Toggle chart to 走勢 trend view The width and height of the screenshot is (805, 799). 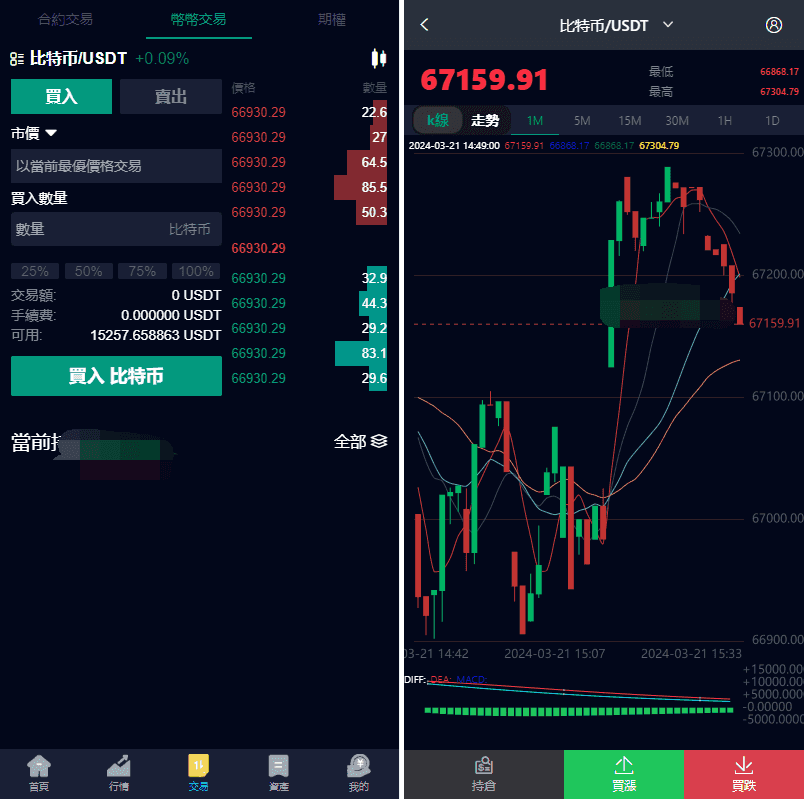click(x=485, y=121)
